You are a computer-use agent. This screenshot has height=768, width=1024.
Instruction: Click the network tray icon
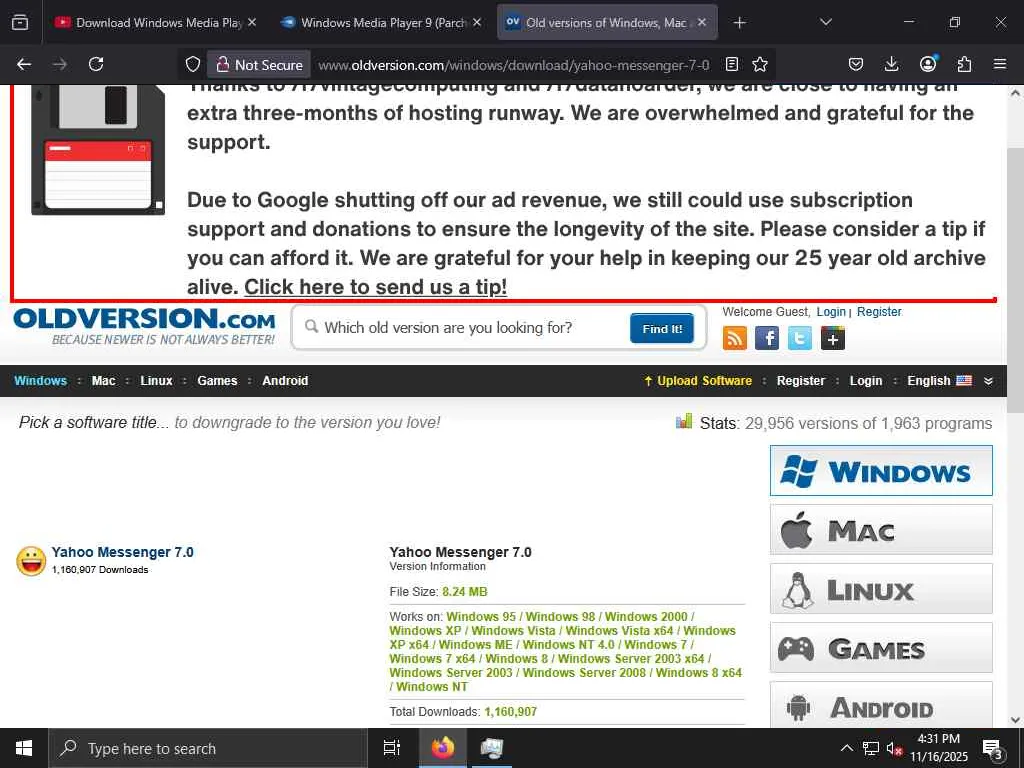[x=871, y=748]
